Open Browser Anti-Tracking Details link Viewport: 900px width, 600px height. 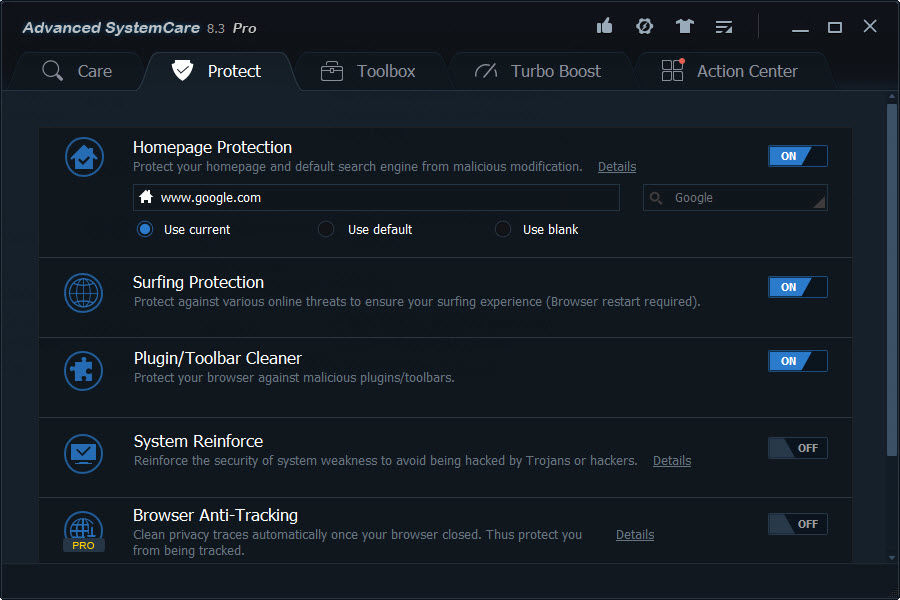[x=635, y=535]
